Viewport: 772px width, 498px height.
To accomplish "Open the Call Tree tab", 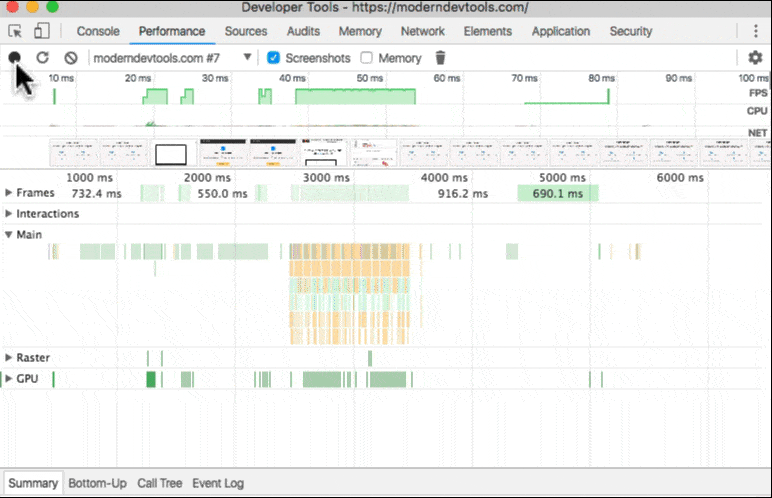I will [x=160, y=483].
